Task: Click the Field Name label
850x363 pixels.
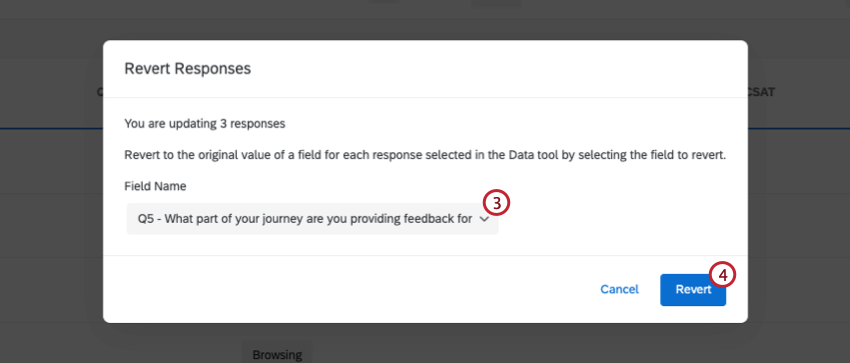Action: [x=155, y=186]
